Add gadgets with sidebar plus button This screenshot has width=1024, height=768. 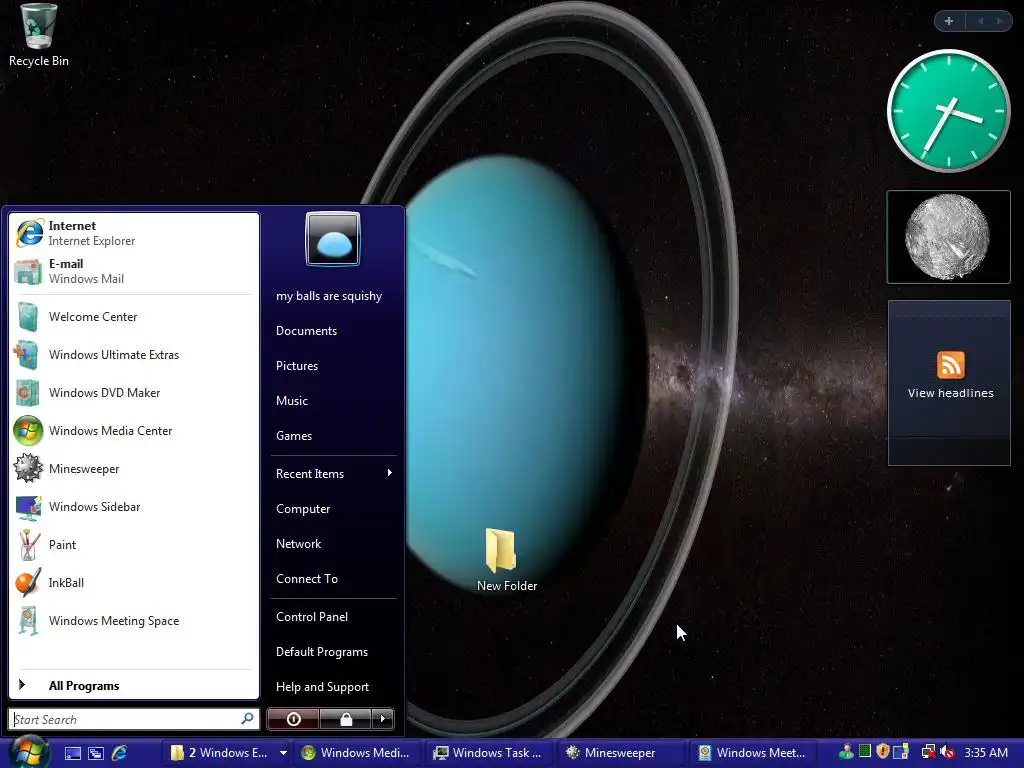949,21
